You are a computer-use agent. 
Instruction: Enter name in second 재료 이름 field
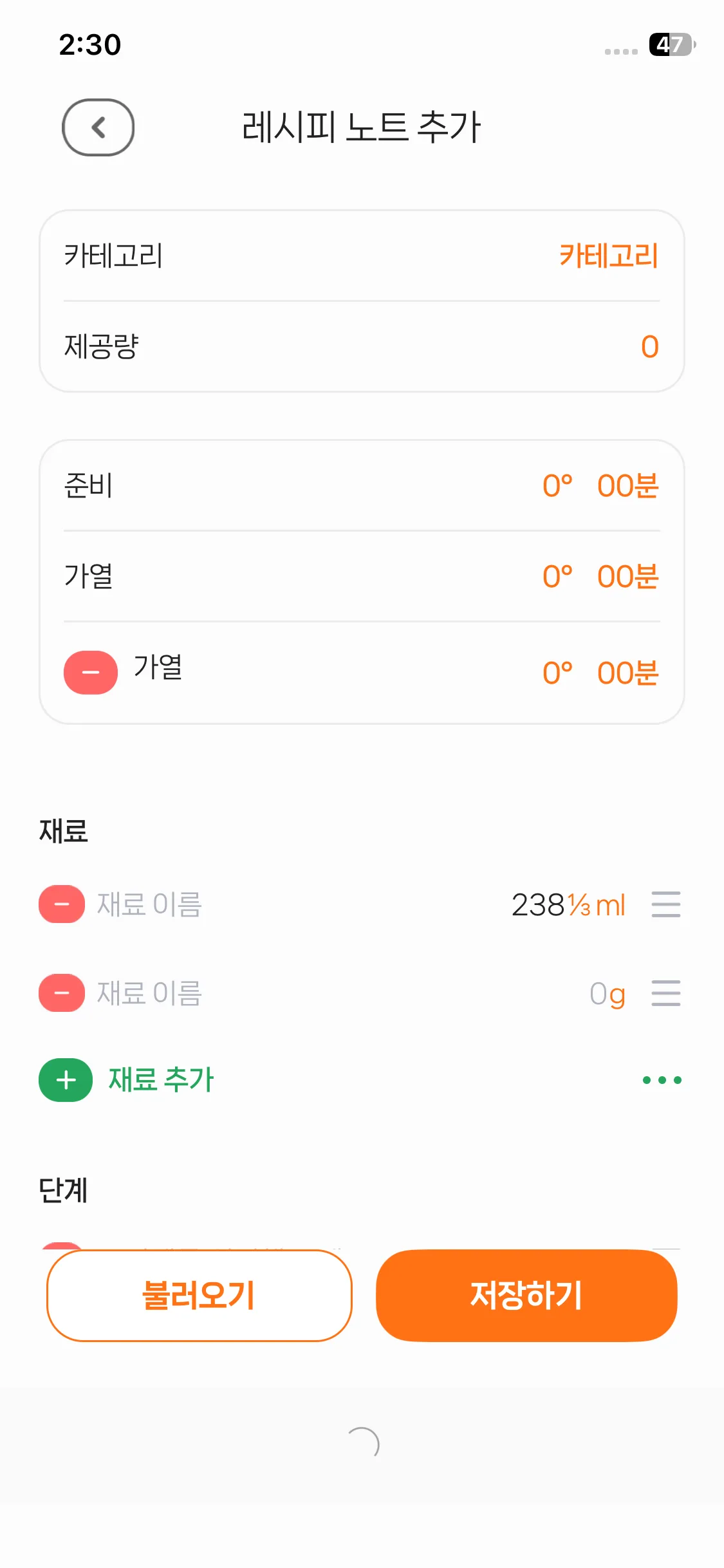(x=149, y=993)
